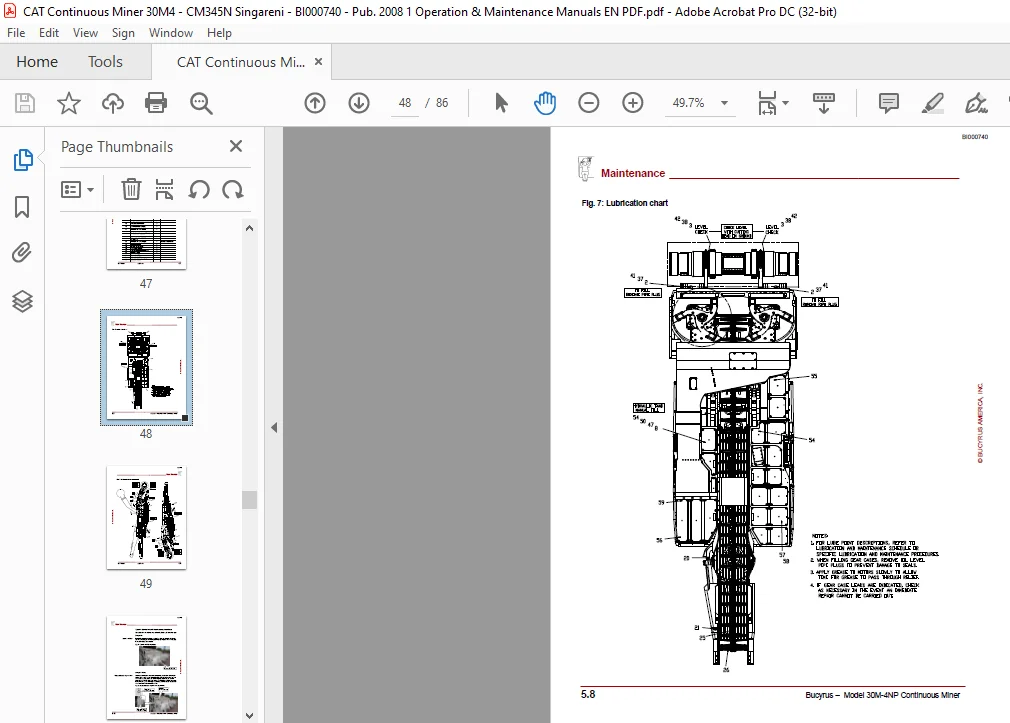Open the View menu
This screenshot has width=1010, height=723.
[85, 33]
